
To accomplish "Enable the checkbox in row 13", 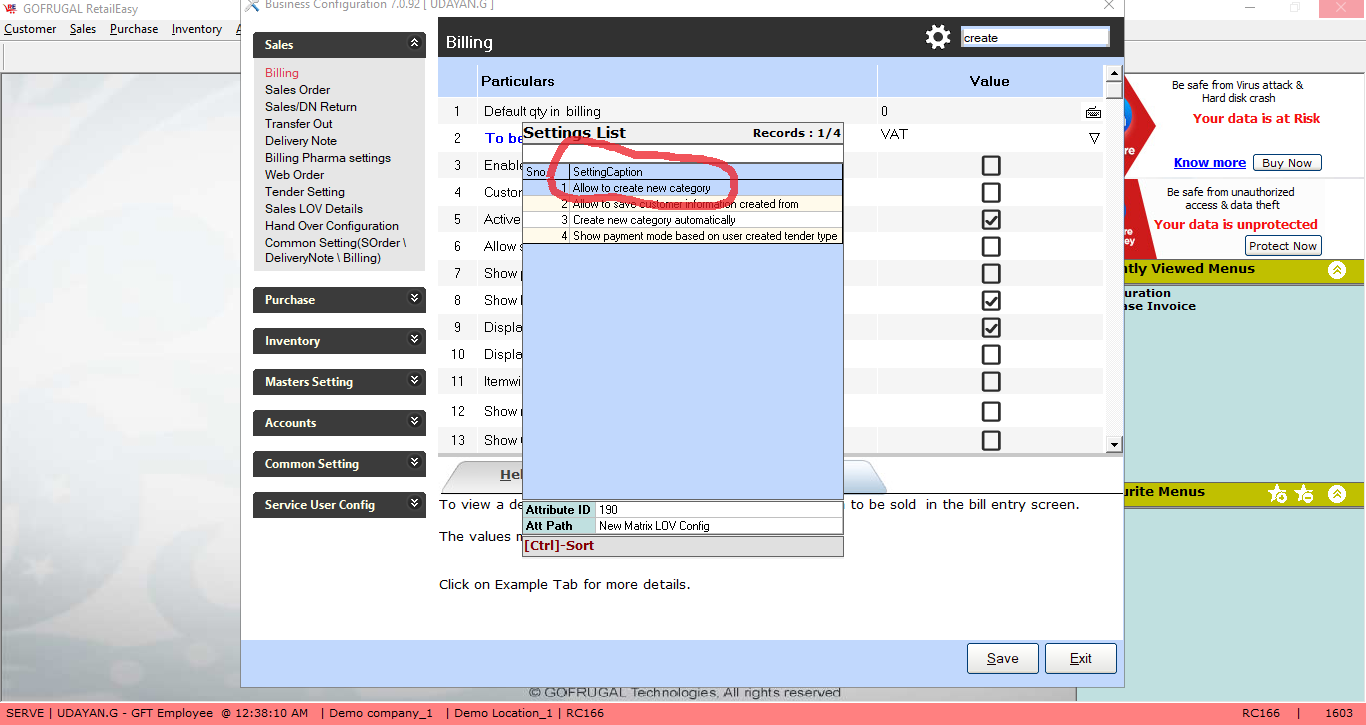I will pos(991,441).
